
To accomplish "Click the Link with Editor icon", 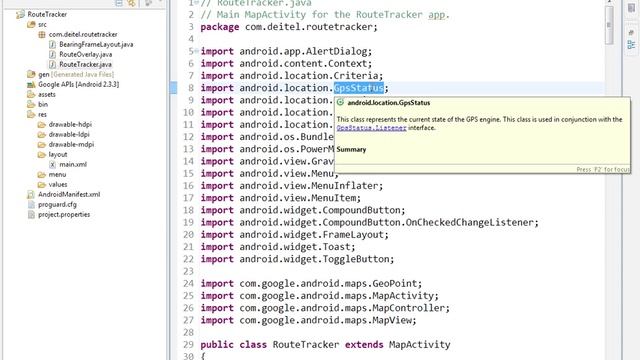I will click(131, 3).
